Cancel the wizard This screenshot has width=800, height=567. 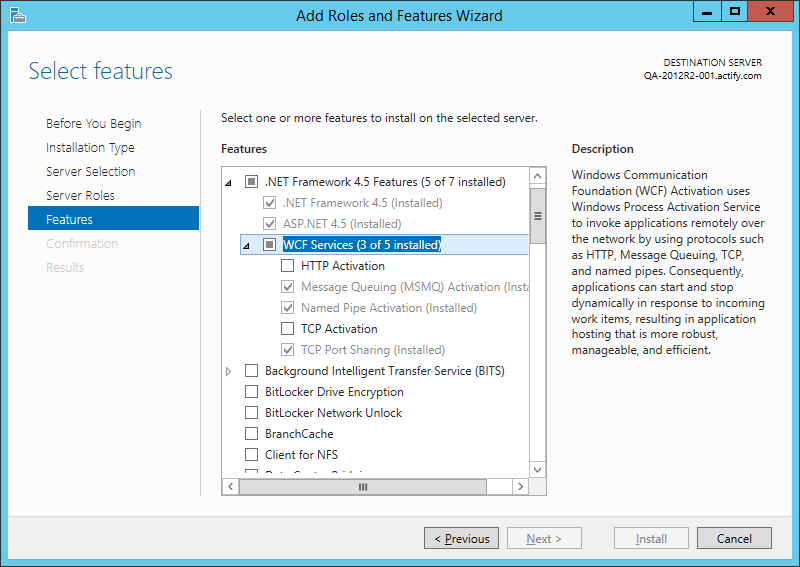pos(734,539)
